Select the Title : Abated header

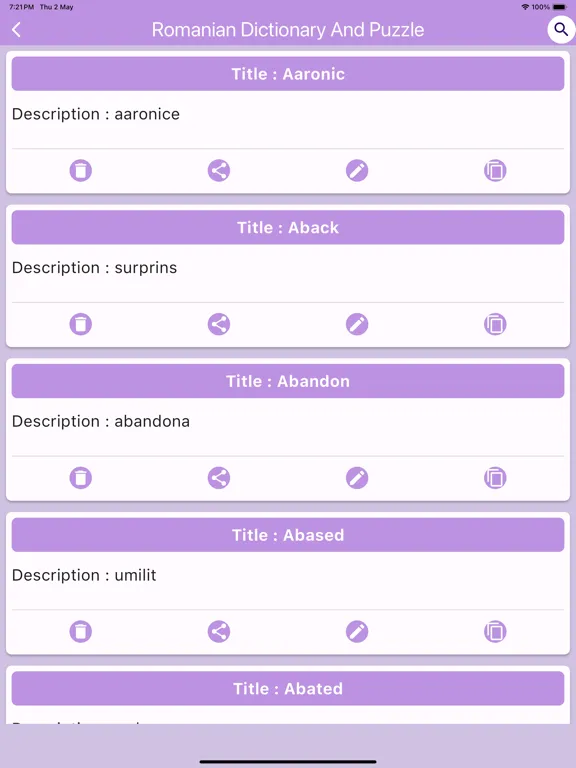coord(288,689)
